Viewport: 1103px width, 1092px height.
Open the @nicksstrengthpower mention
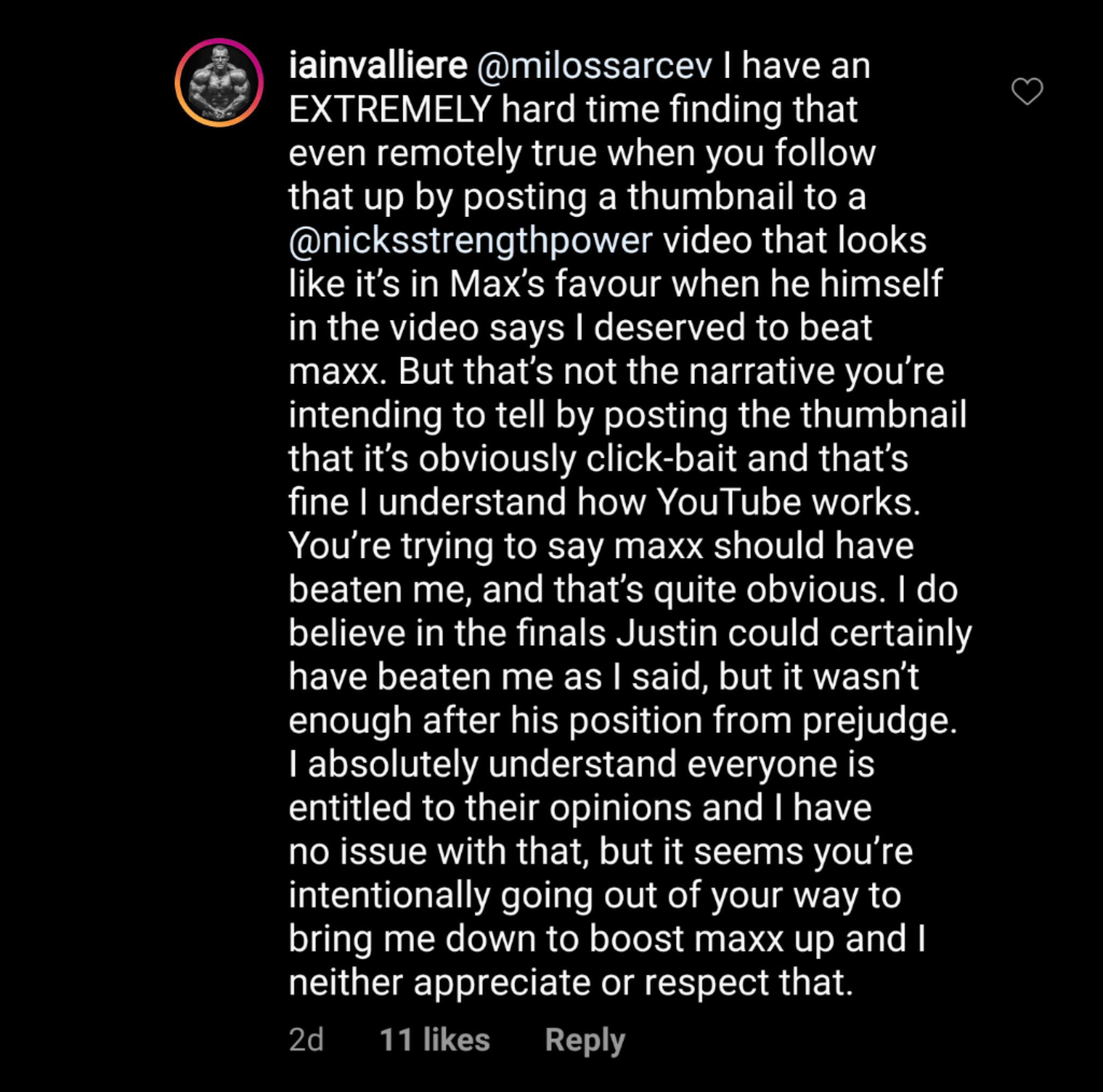pyautogui.click(x=470, y=240)
